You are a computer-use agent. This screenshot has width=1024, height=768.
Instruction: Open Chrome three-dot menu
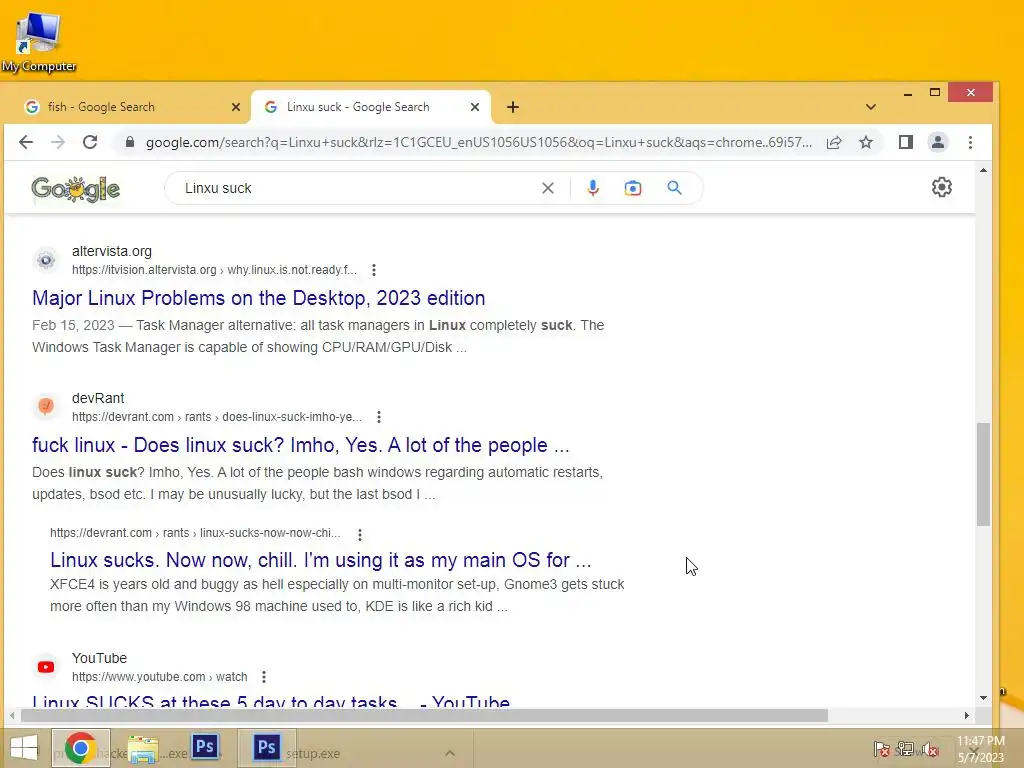(x=970, y=142)
